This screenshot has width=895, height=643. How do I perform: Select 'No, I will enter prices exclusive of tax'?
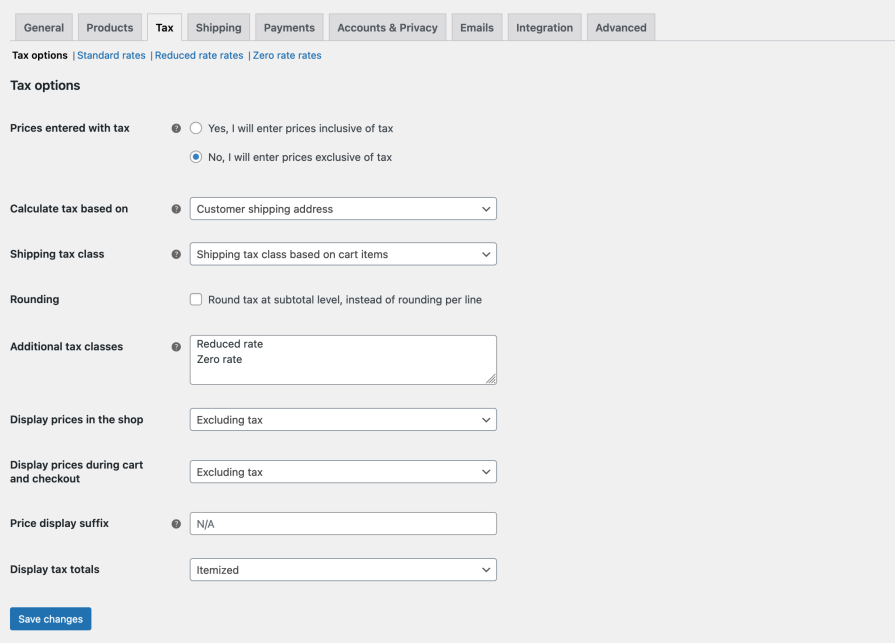[196, 157]
